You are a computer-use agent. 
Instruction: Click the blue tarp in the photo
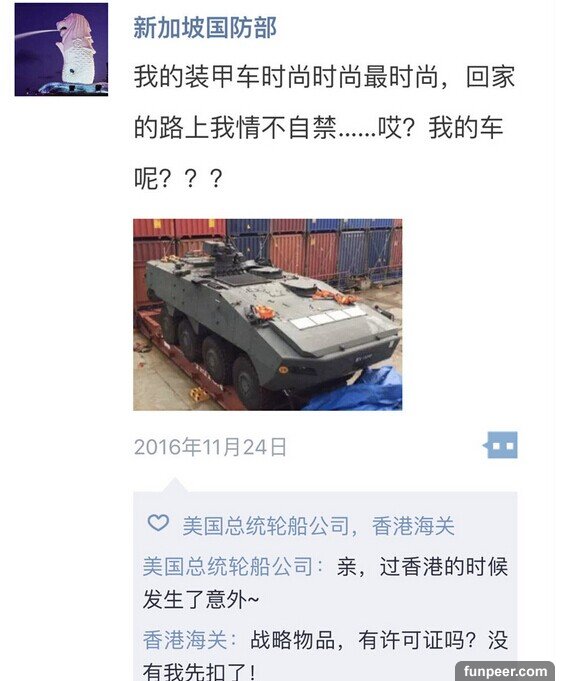pyautogui.click(x=360, y=390)
